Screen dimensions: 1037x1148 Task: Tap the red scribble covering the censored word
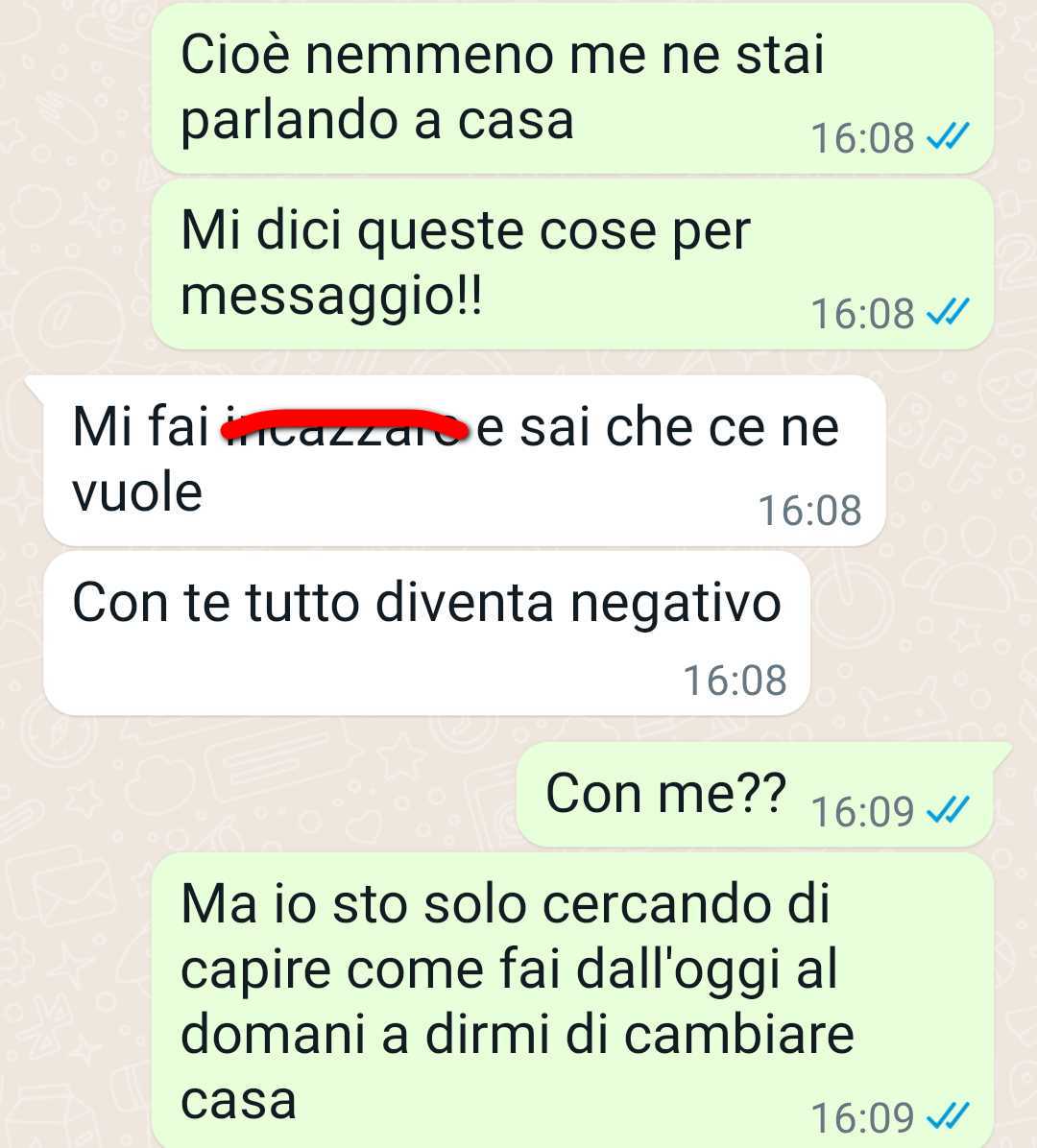pos(344,427)
